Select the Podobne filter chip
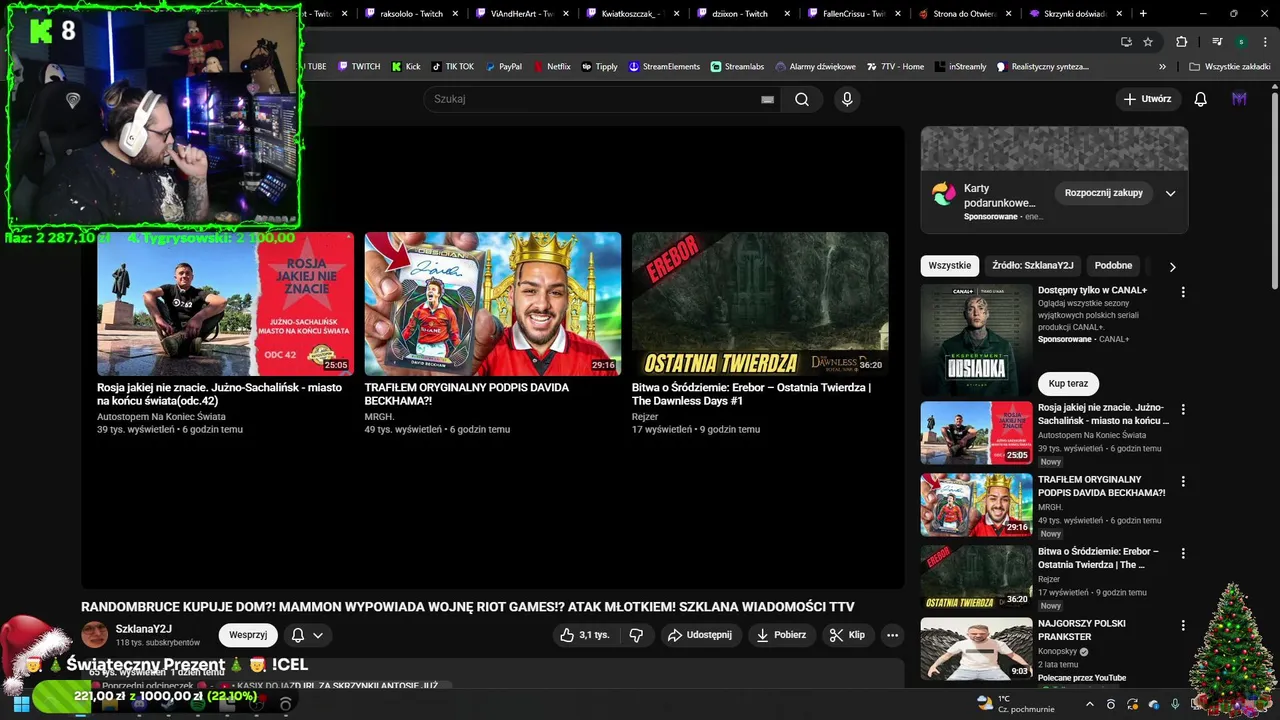1280x720 pixels. coord(1113,266)
